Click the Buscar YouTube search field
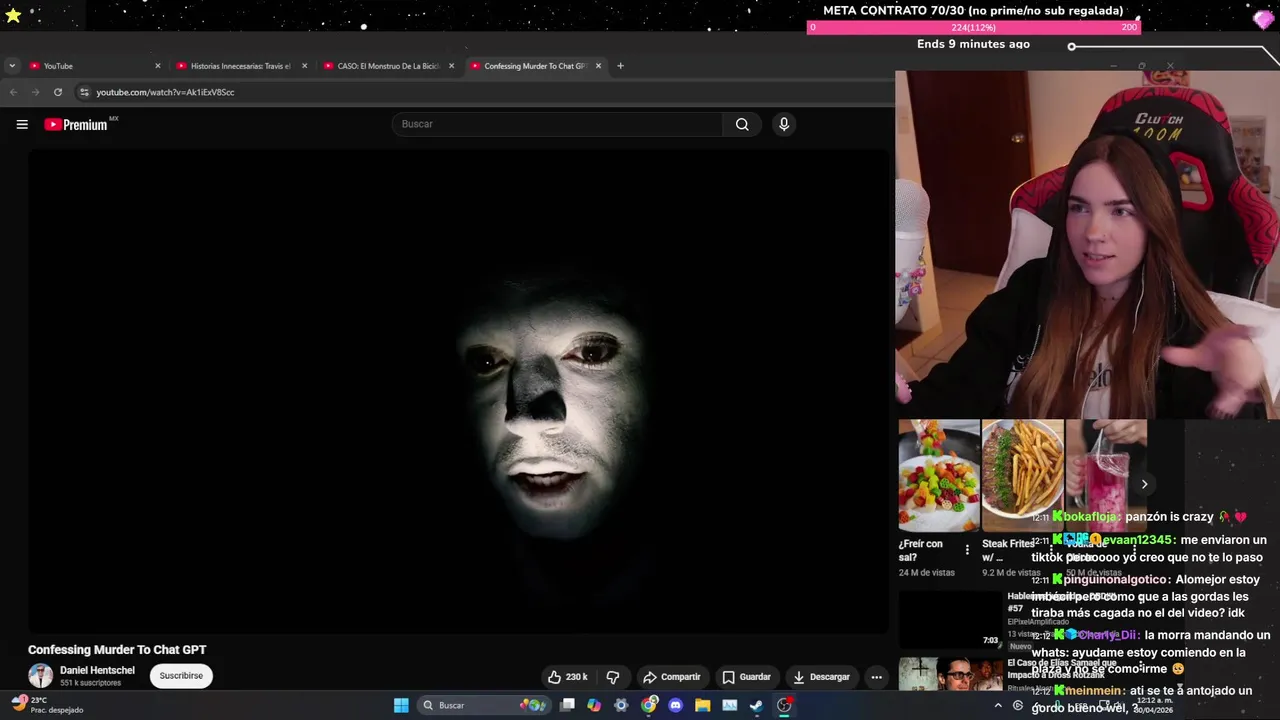 pyautogui.click(x=557, y=124)
